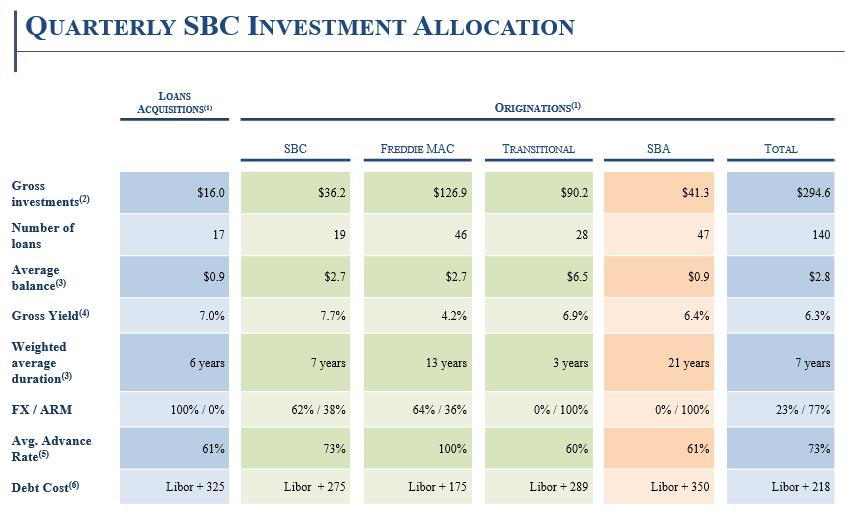This screenshot has height=516, width=845.
Task: Select the SBA column header
Action: click(658, 149)
